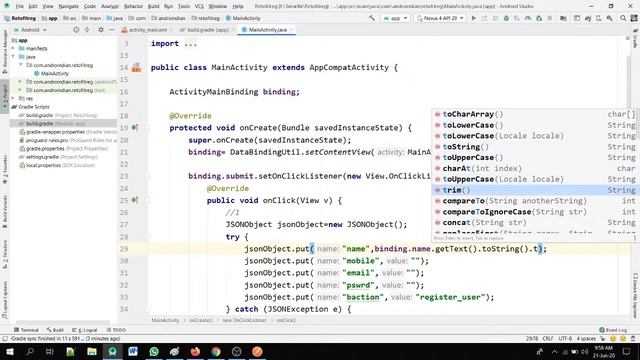Open gradle-wrapper.properties file
This screenshot has height=360, width=640.
[x=68, y=132]
